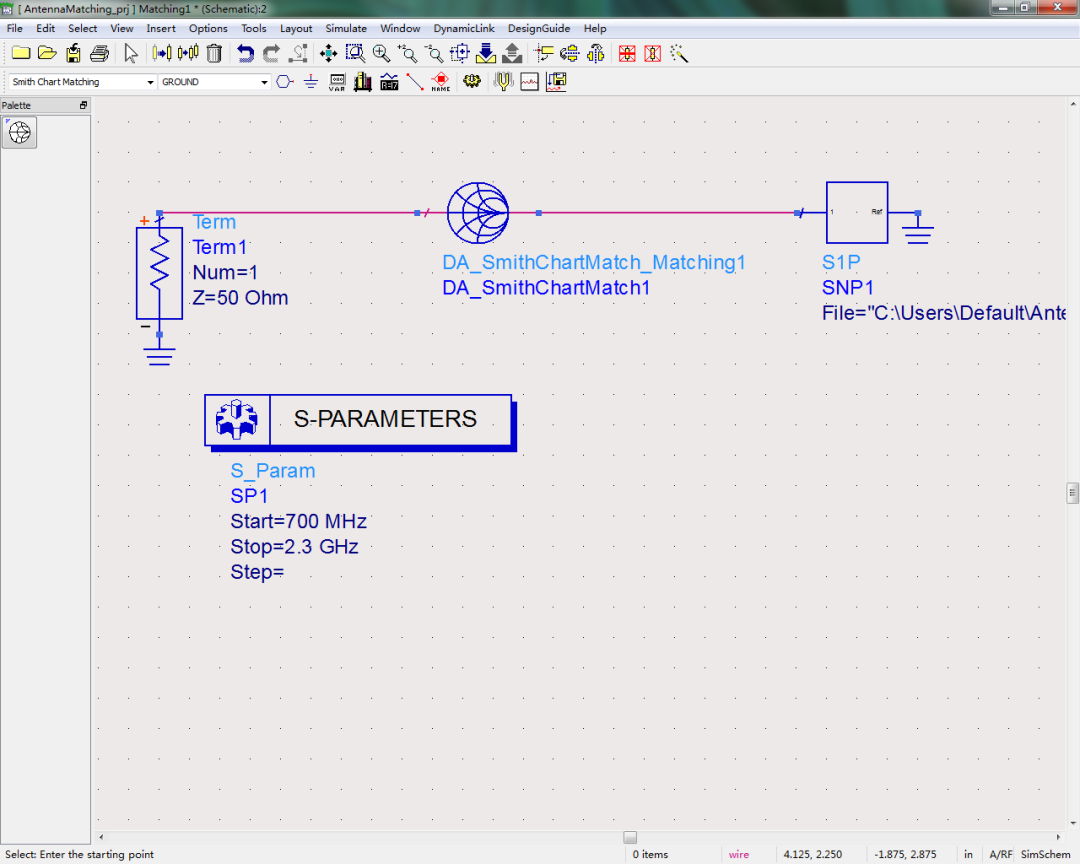Open the Options menu

208,28
